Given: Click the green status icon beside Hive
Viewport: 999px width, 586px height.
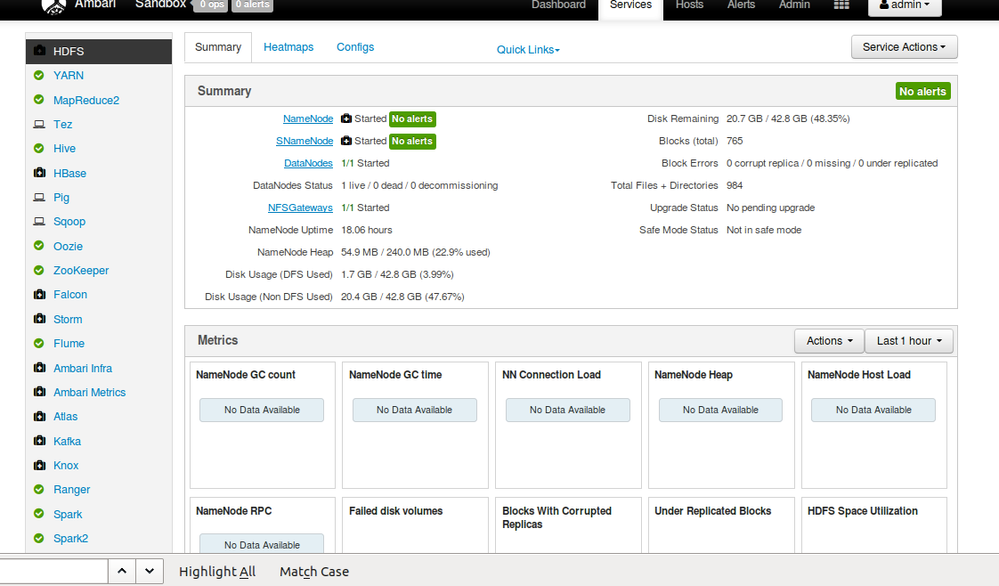Looking at the screenshot, I should click(39, 148).
